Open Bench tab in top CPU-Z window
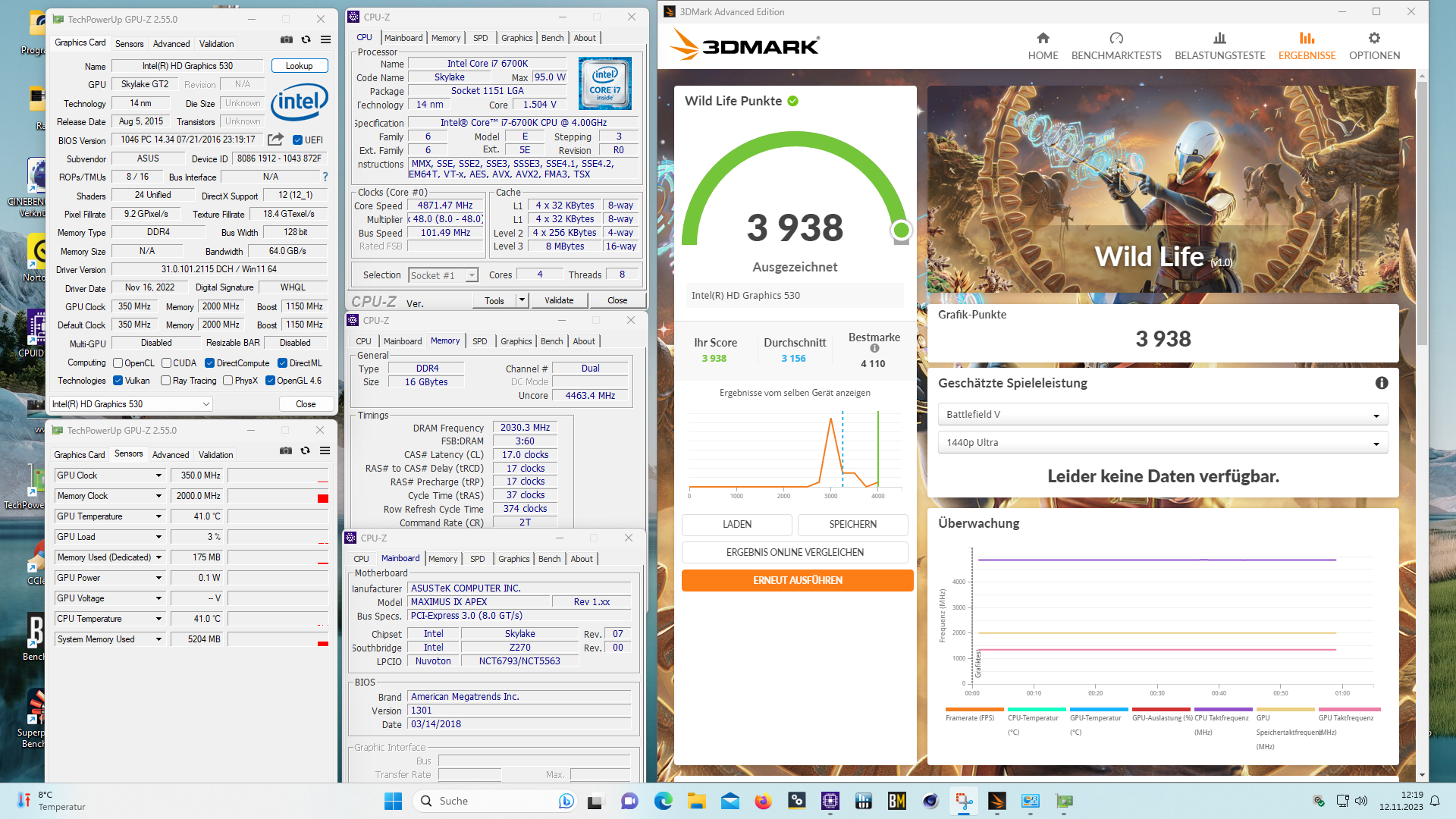This screenshot has height=819, width=1456. pos(552,38)
